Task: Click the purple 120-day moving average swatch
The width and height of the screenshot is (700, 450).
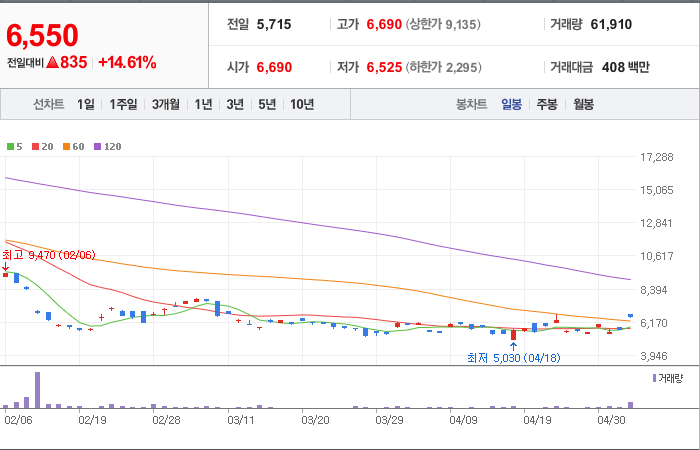Action: point(97,146)
